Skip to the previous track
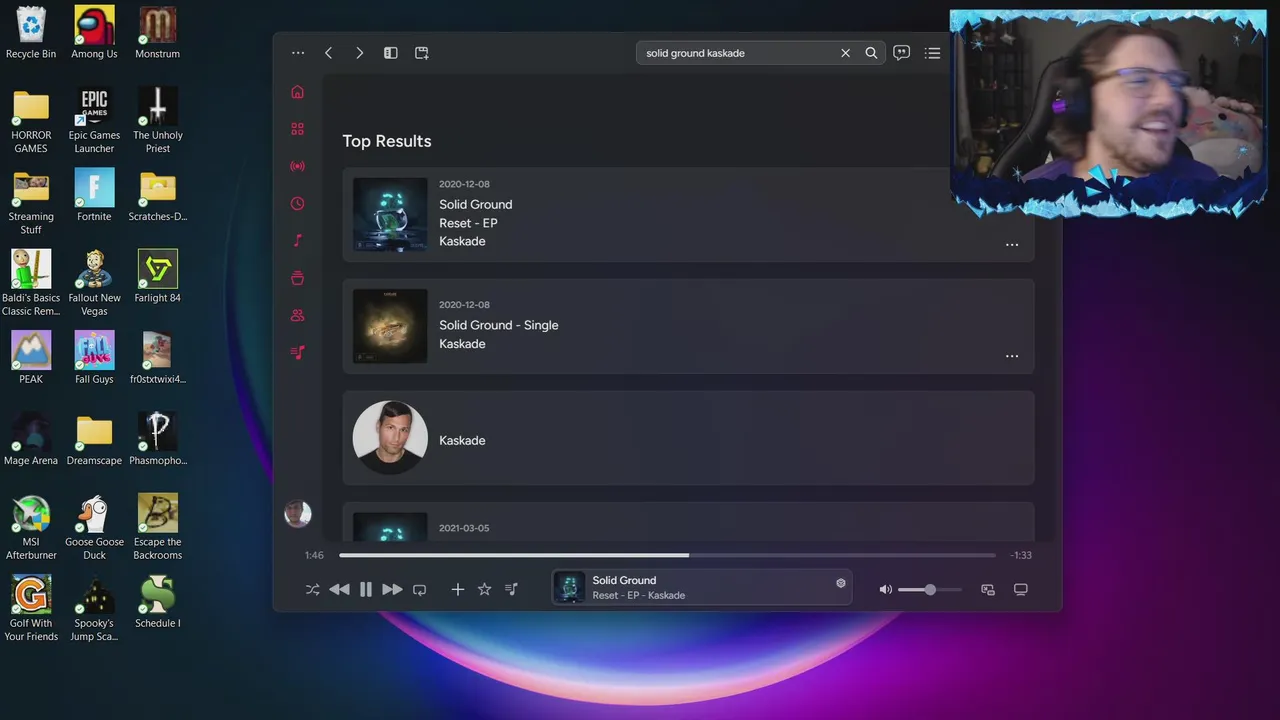 339,590
